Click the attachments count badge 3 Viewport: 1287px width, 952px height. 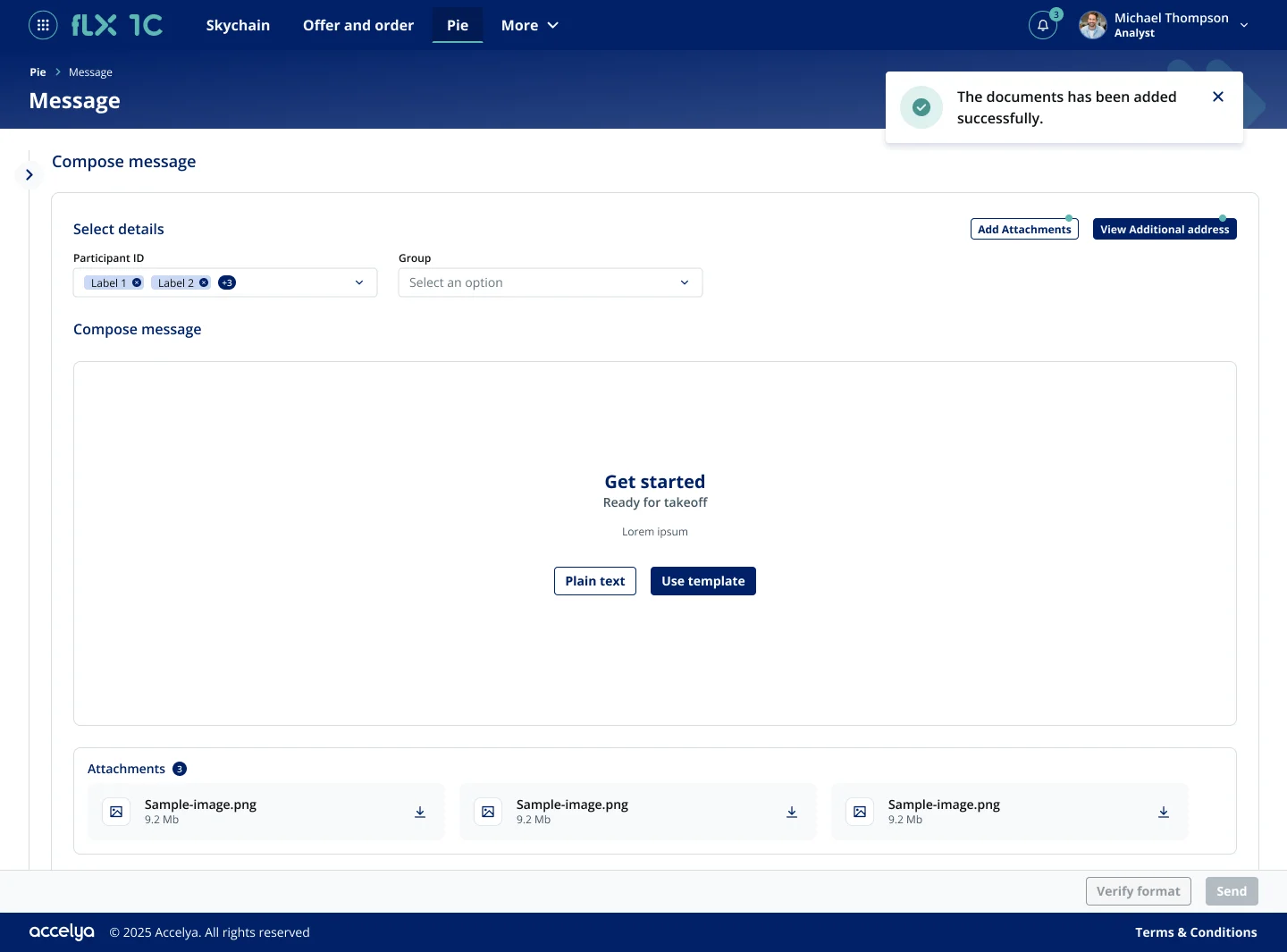click(x=180, y=769)
